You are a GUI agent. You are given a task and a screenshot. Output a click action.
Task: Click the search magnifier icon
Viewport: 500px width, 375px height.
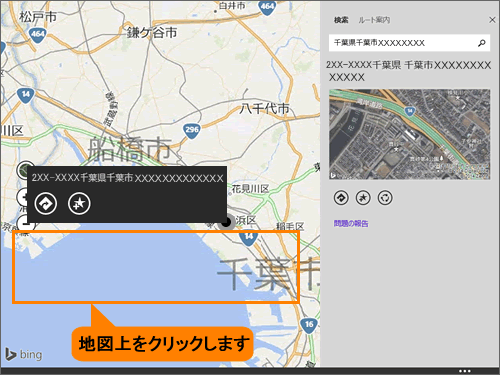coord(481,43)
